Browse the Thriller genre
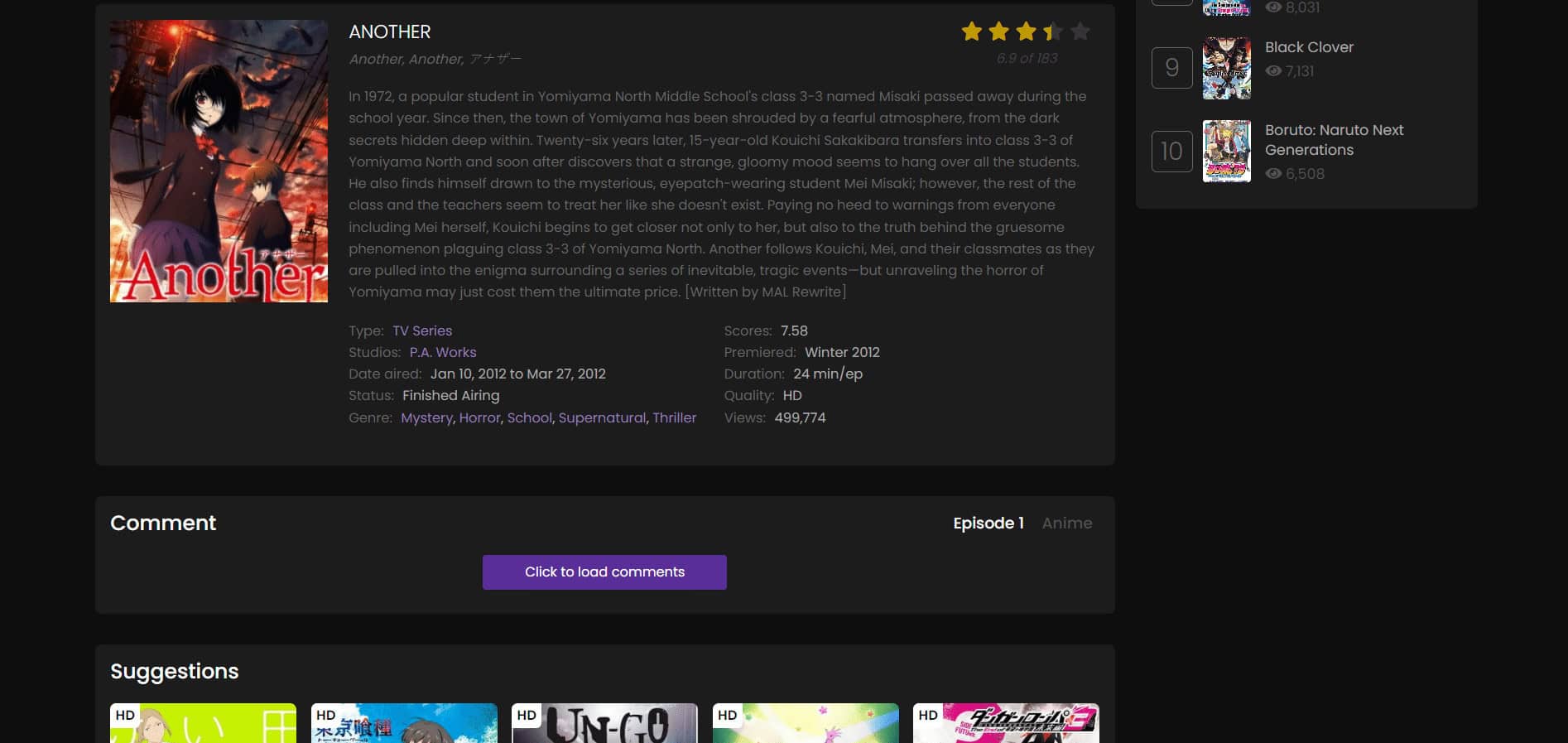Image resolution: width=1568 pixels, height=743 pixels. (x=674, y=417)
